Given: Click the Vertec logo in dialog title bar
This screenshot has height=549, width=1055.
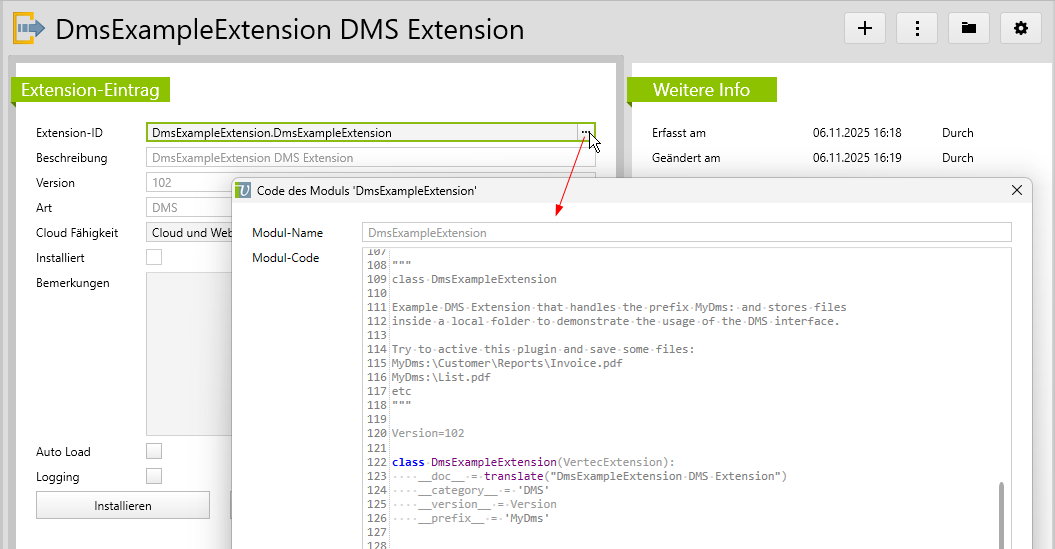Looking at the screenshot, I should (242, 190).
